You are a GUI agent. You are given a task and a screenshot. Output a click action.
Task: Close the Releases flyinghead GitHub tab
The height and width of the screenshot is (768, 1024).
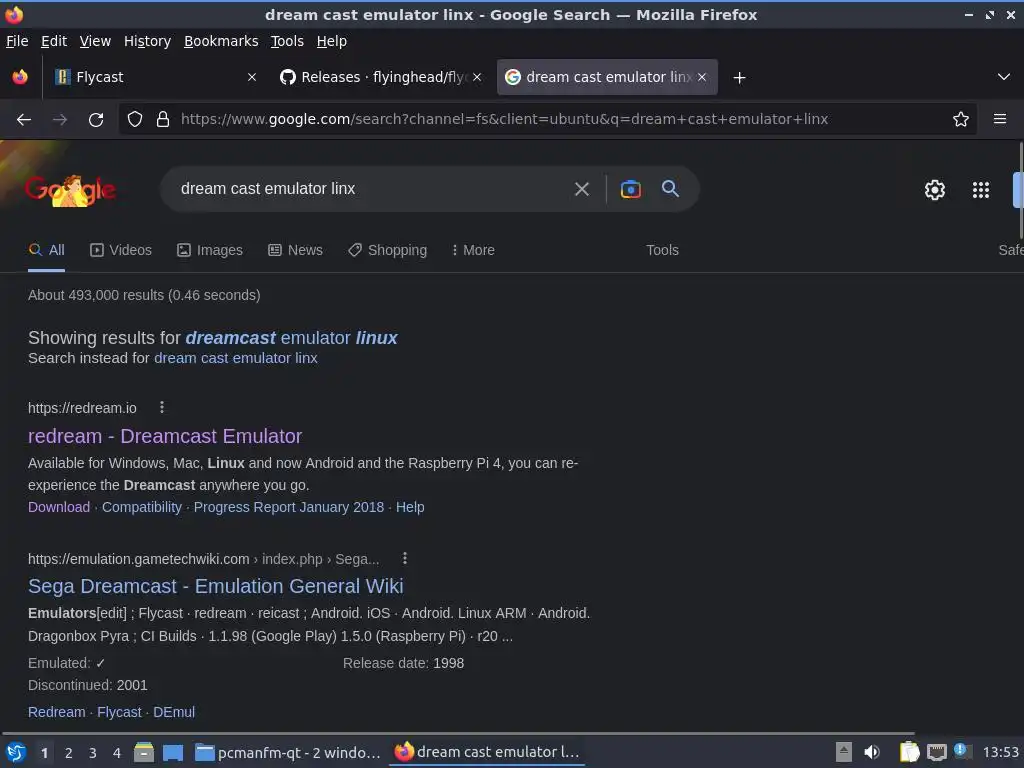(477, 77)
